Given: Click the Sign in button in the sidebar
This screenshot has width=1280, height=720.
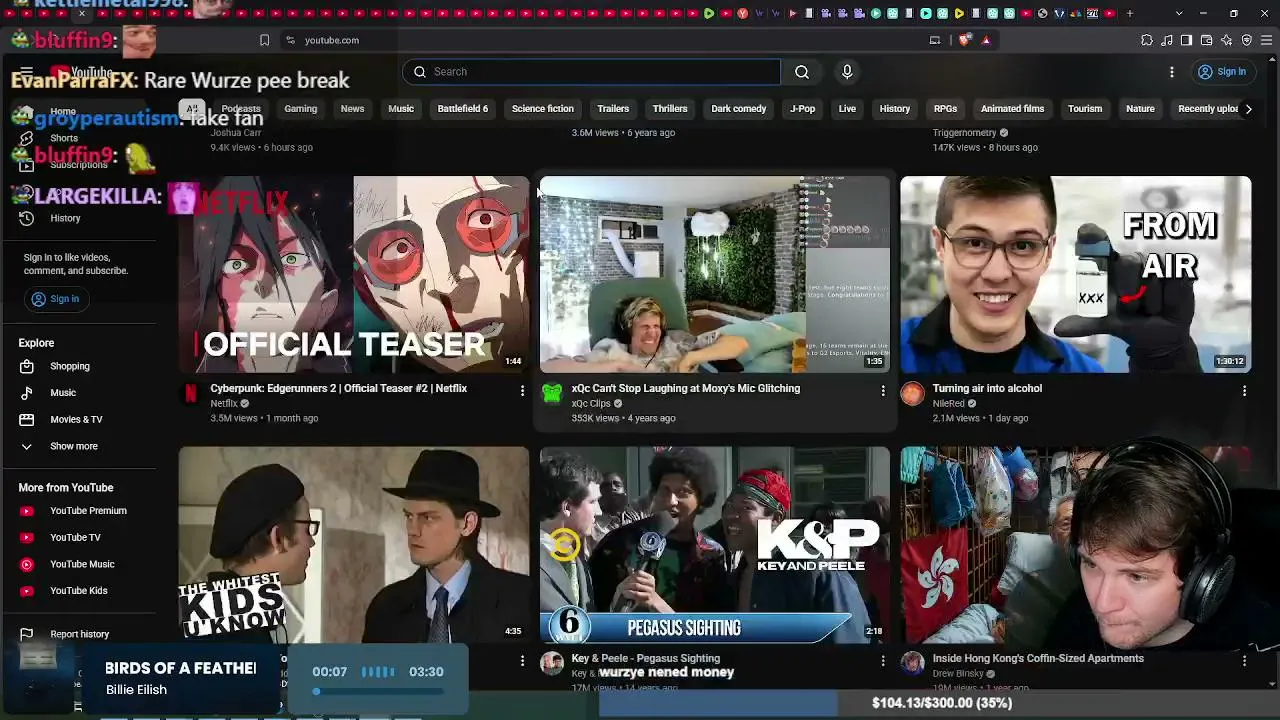Looking at the screenshot, I should 55,299.
